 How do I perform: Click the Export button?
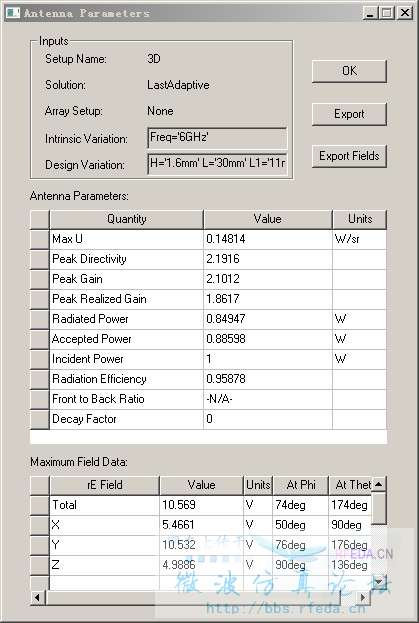[349, 114]
